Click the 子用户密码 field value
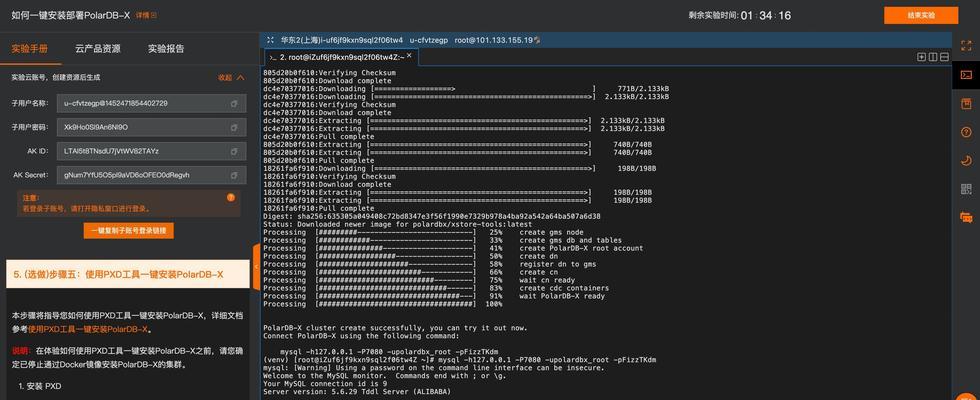The height and width of the screenshot is (400, 980). [151, 127]
